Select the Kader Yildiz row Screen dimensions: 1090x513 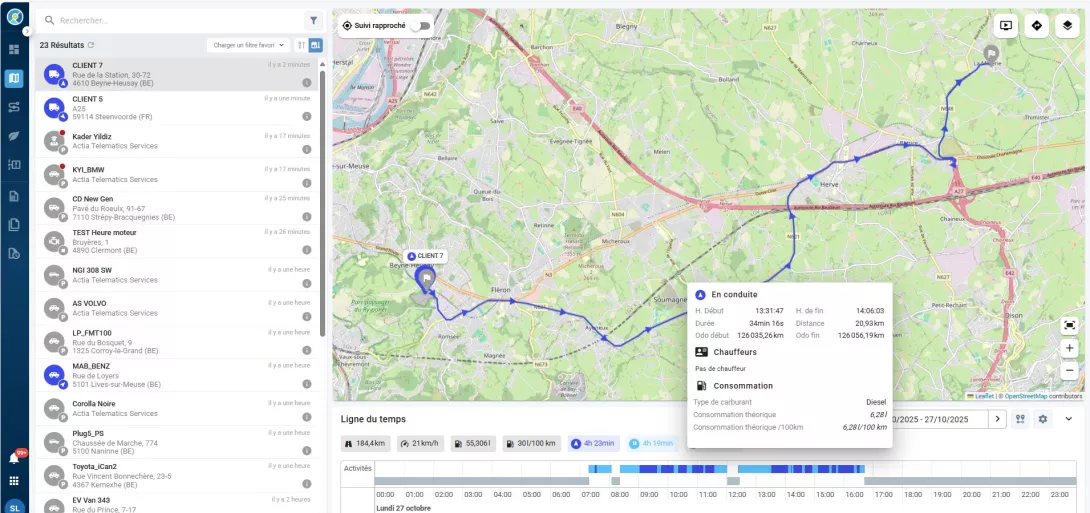pos(177,141)
